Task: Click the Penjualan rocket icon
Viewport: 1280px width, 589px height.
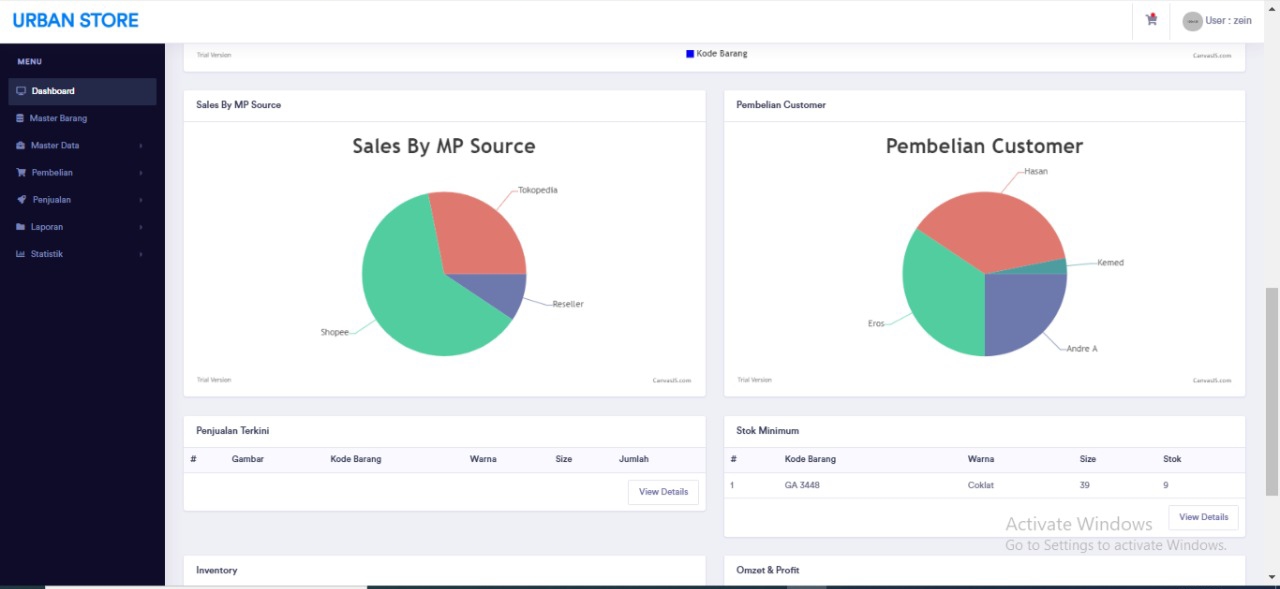Action: pyautogui.click(x=21, y=200)
